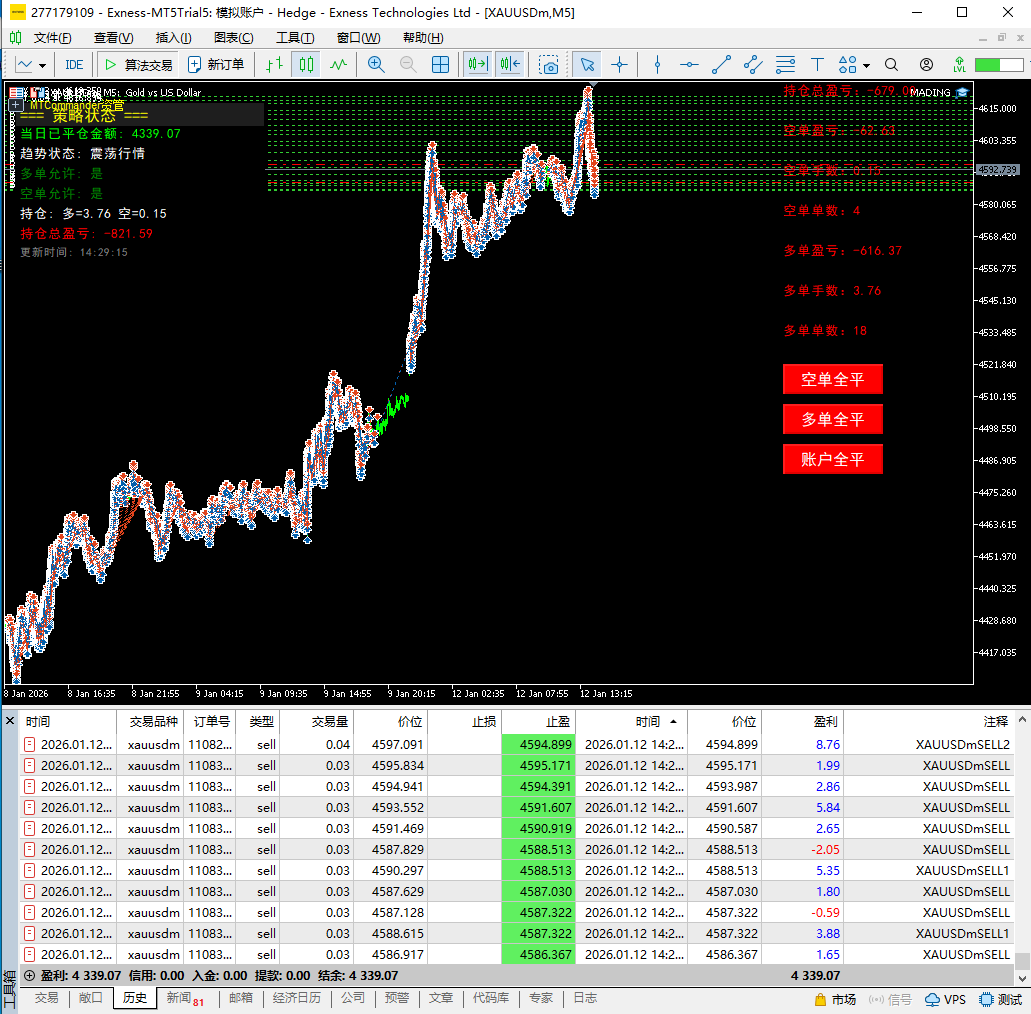Open the LVL VPS signal icon

point(959,64)
